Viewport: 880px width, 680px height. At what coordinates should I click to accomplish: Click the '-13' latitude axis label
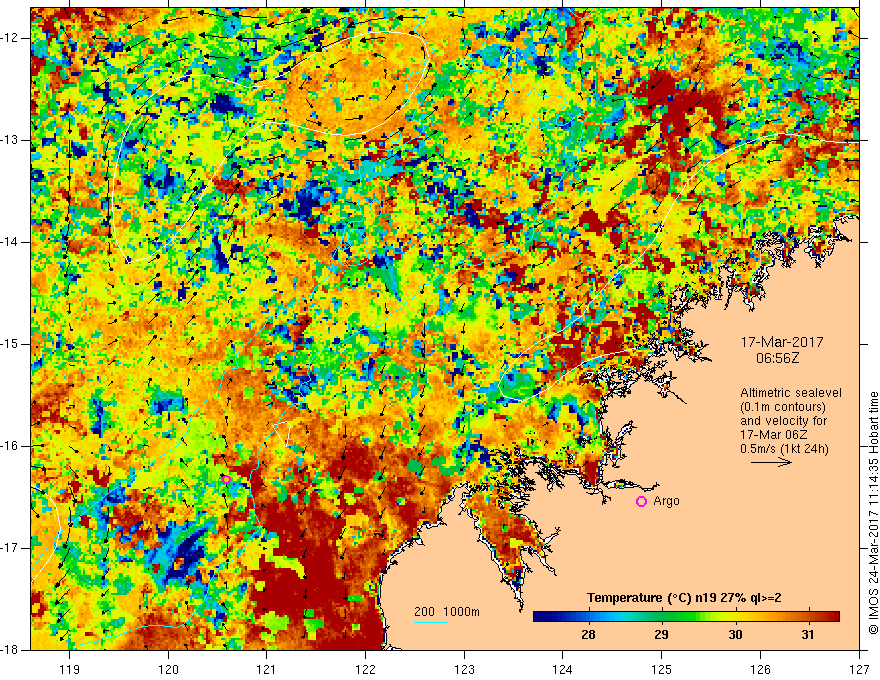(x=10, y=140)
